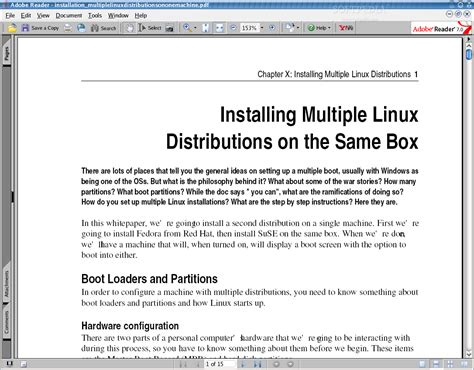The image size is (474, 370).
Task: Click the Print icon
Action: 68,28
